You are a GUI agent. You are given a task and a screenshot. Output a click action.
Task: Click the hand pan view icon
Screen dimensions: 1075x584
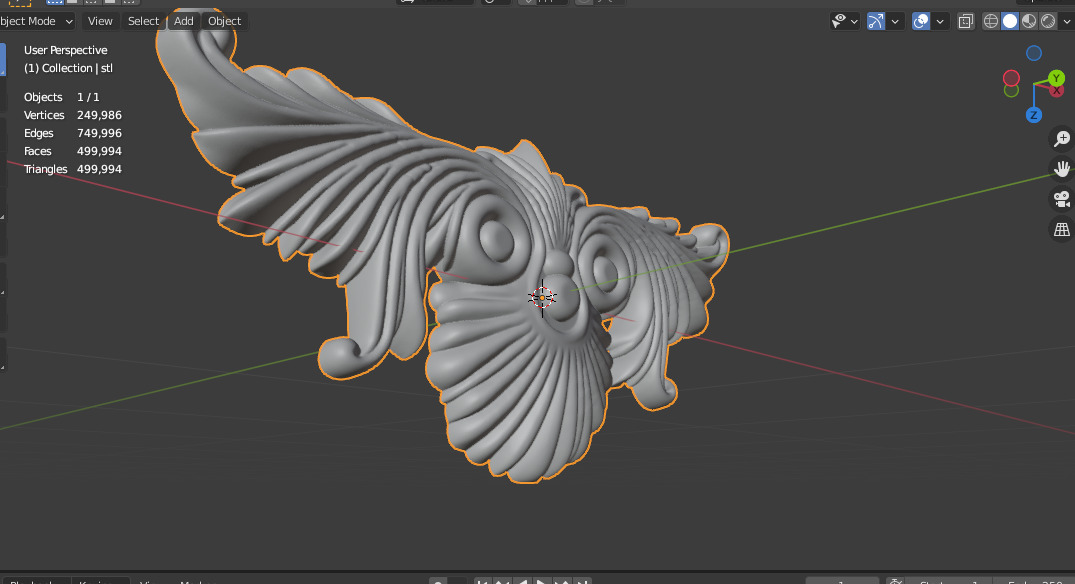click(x=1062, y=169)
